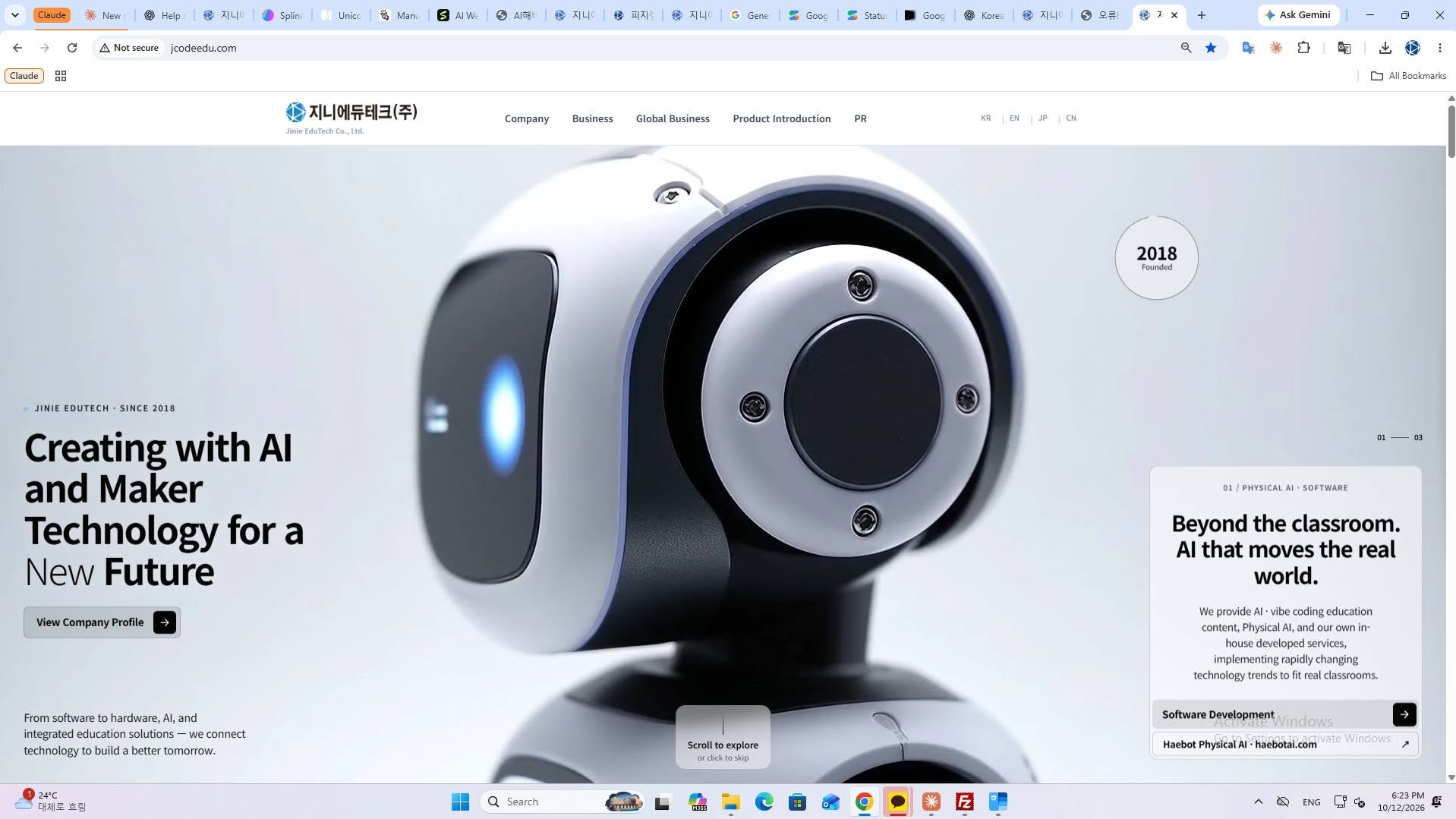Click the Ask Gemini button

(x=1298, y=15)
